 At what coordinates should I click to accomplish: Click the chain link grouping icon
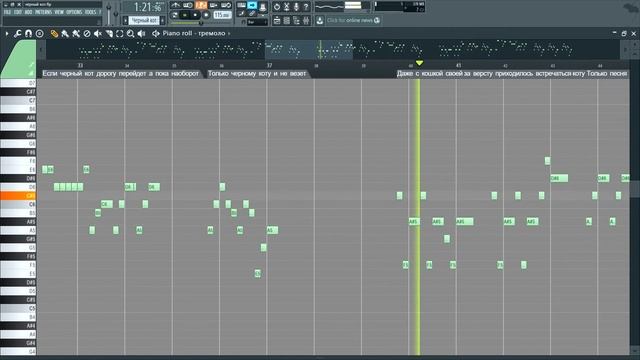tap(251, 13)
